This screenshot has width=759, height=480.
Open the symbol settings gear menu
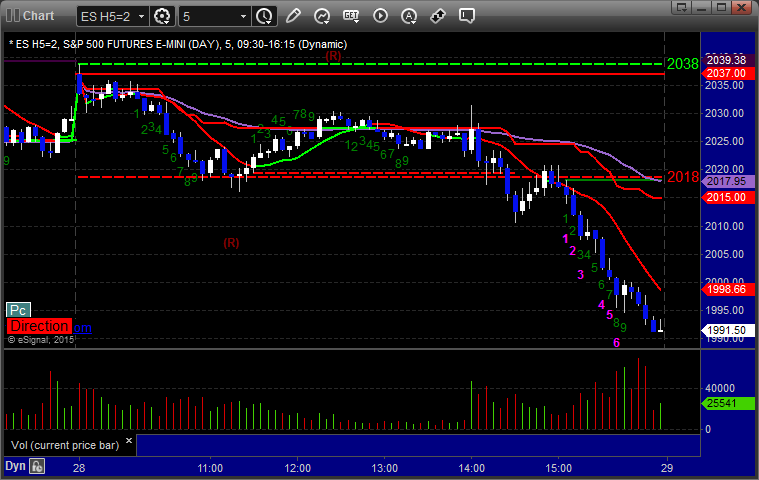(162, 16)
